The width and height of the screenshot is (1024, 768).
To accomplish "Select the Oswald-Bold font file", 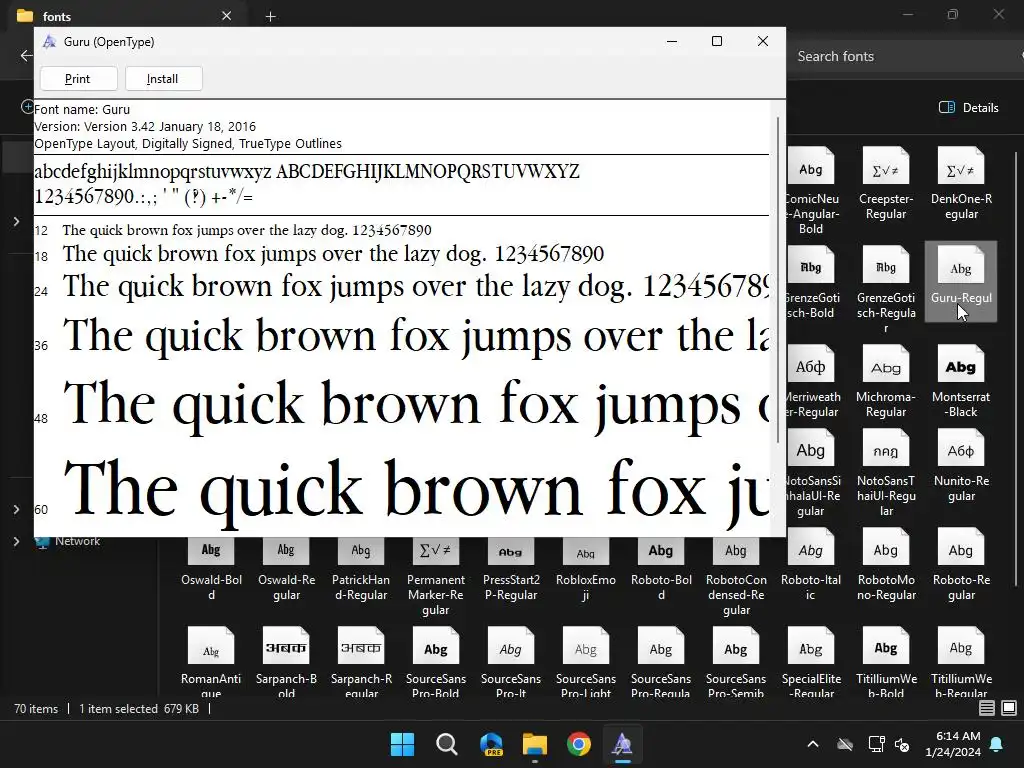I will [211, 569].
